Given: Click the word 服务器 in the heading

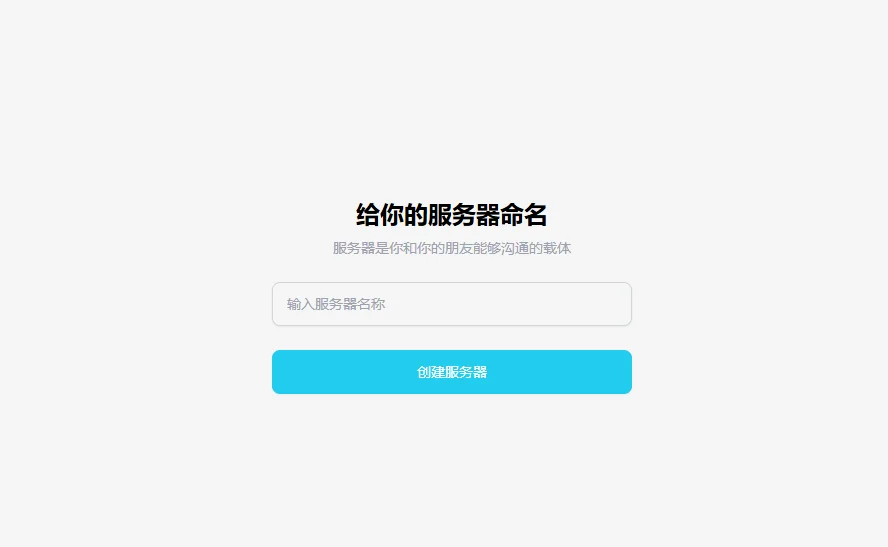Looking at the screenshot, I should click(x=463, y=215).
